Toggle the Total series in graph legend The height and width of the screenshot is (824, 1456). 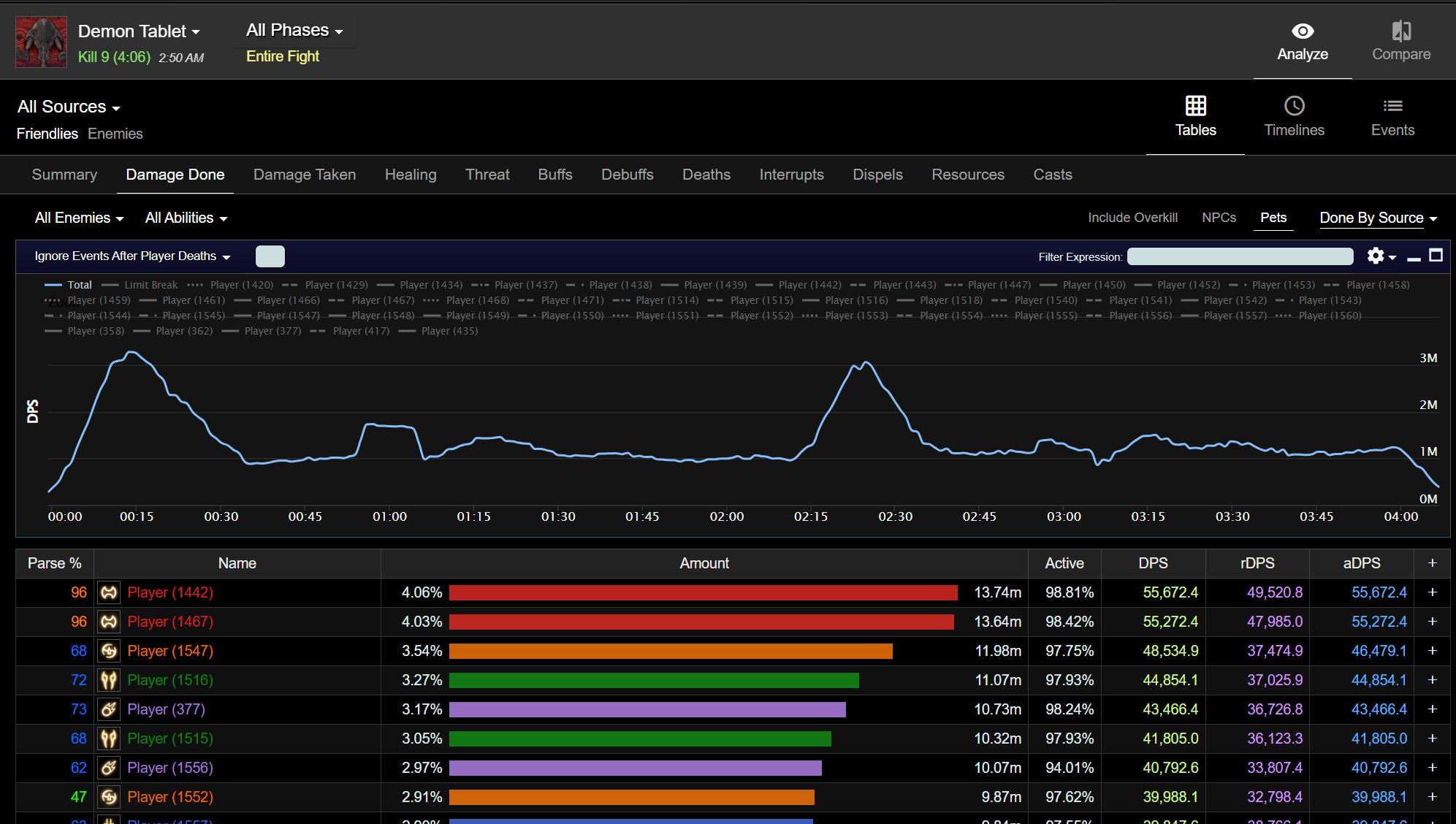68,285
